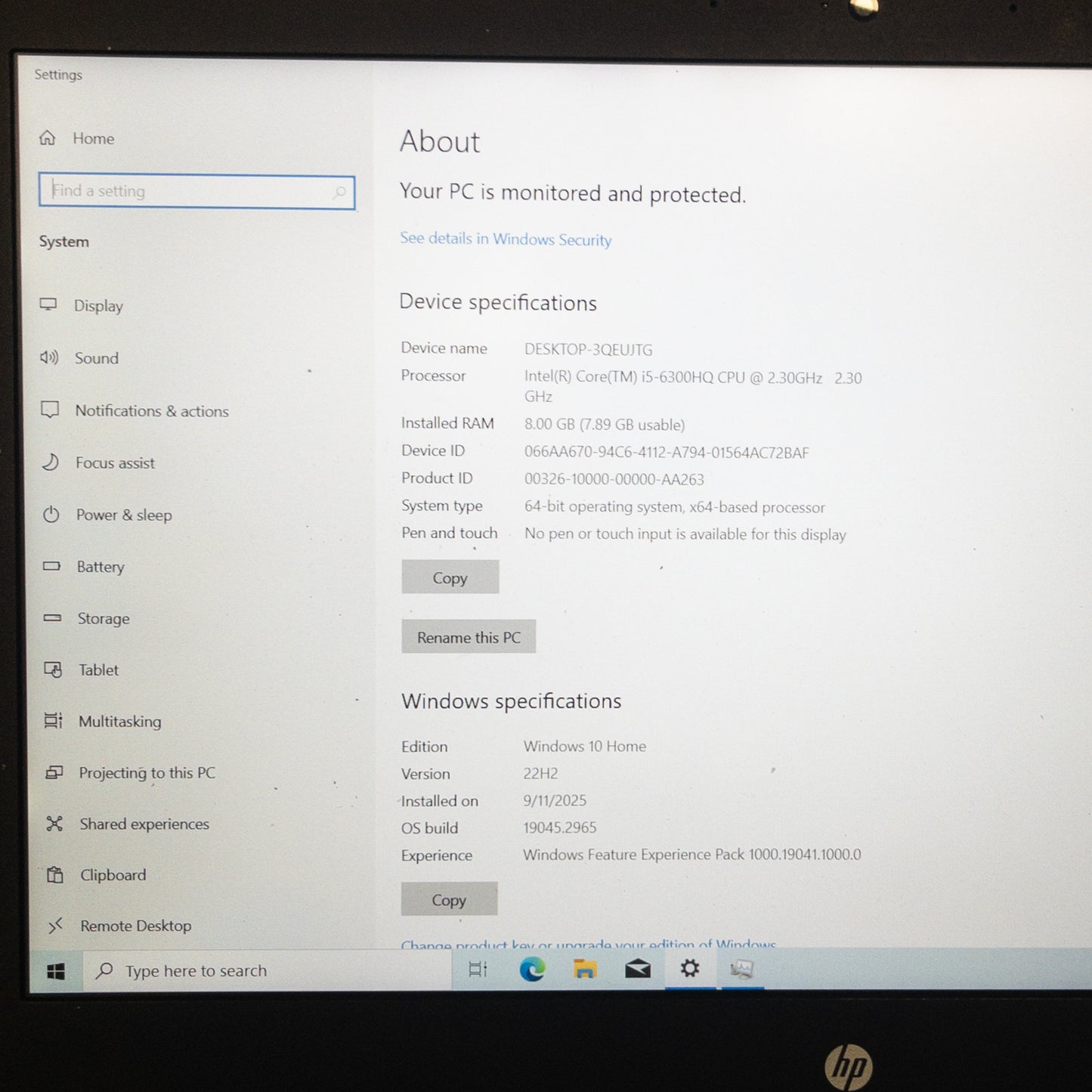Click the About page title
This screenshot has height=1092, width=1092.
(x=440, y=141)
